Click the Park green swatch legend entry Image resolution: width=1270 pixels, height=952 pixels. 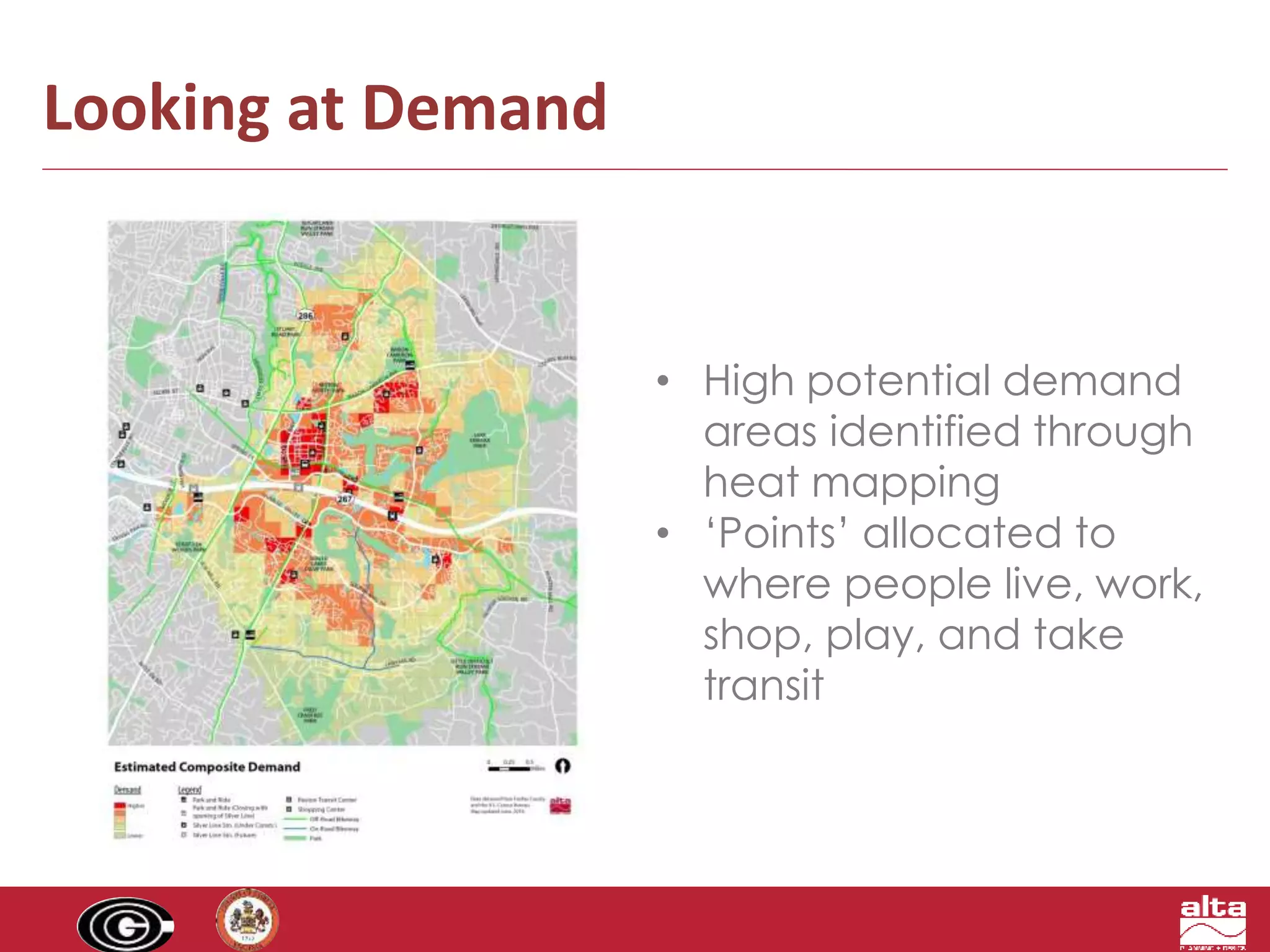(x=303, y=838)
